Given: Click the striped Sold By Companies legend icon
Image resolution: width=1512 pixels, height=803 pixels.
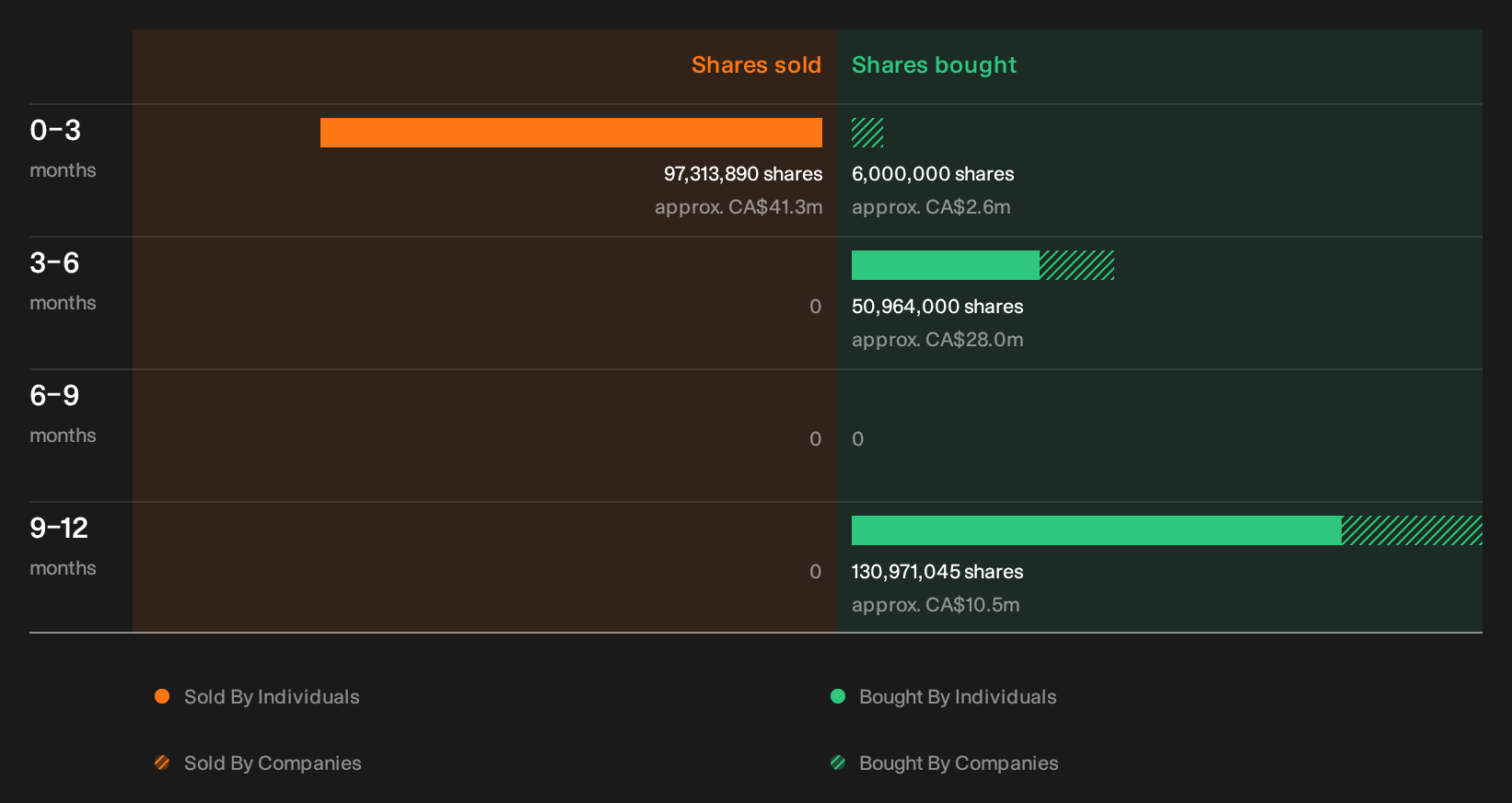Looking at the screenshot, I should click(x=162, y=762).
